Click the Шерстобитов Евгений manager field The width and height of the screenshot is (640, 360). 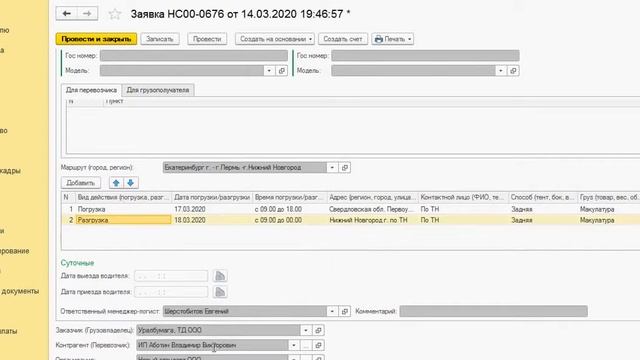244,311
